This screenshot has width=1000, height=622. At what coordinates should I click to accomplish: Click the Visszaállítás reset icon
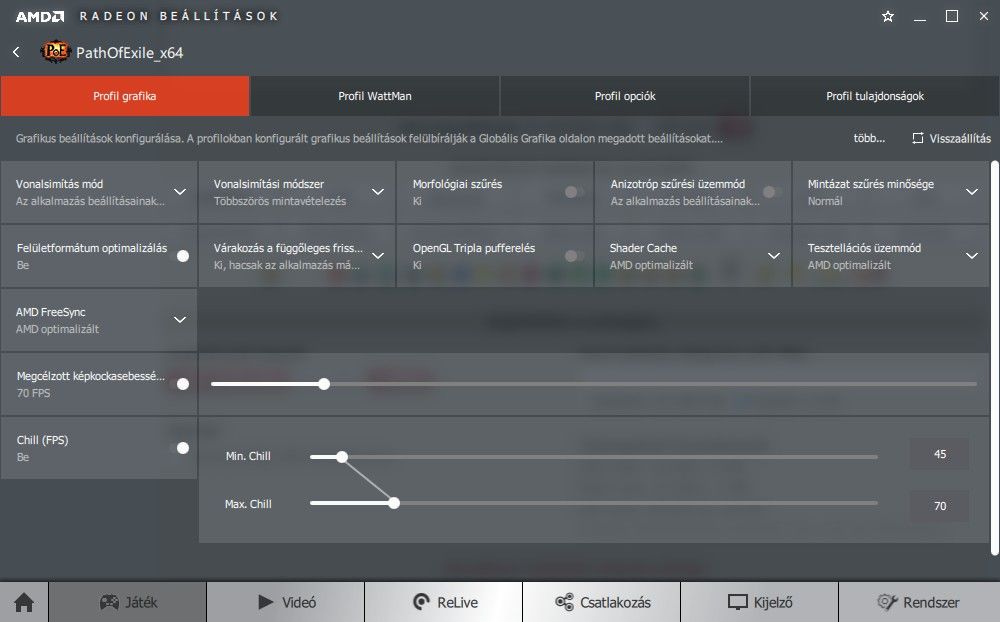click(918, 138)
